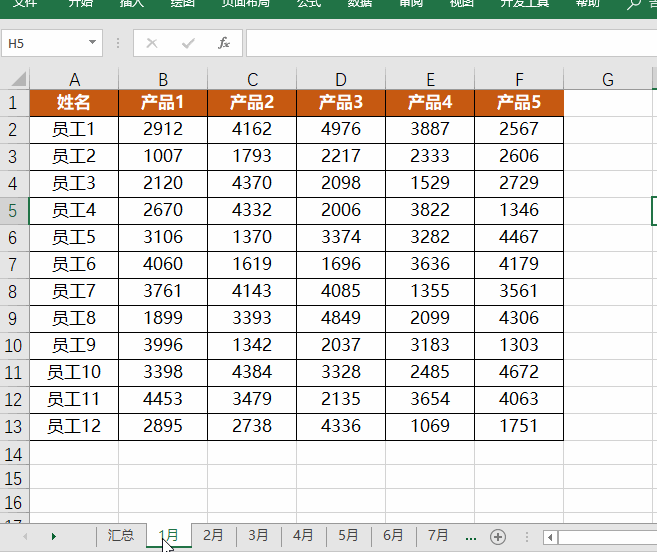Click cell with value 2037
Screen dimensions: 657x552
(x=341, y=345)
